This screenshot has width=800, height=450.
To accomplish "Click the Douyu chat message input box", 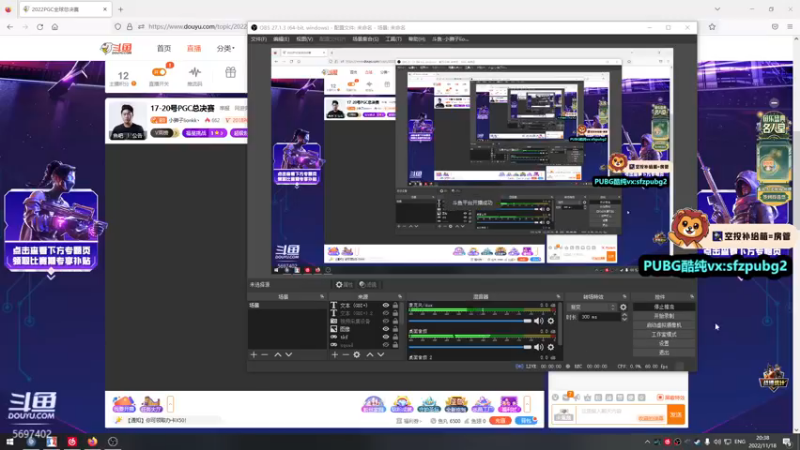I will [621, 415].
